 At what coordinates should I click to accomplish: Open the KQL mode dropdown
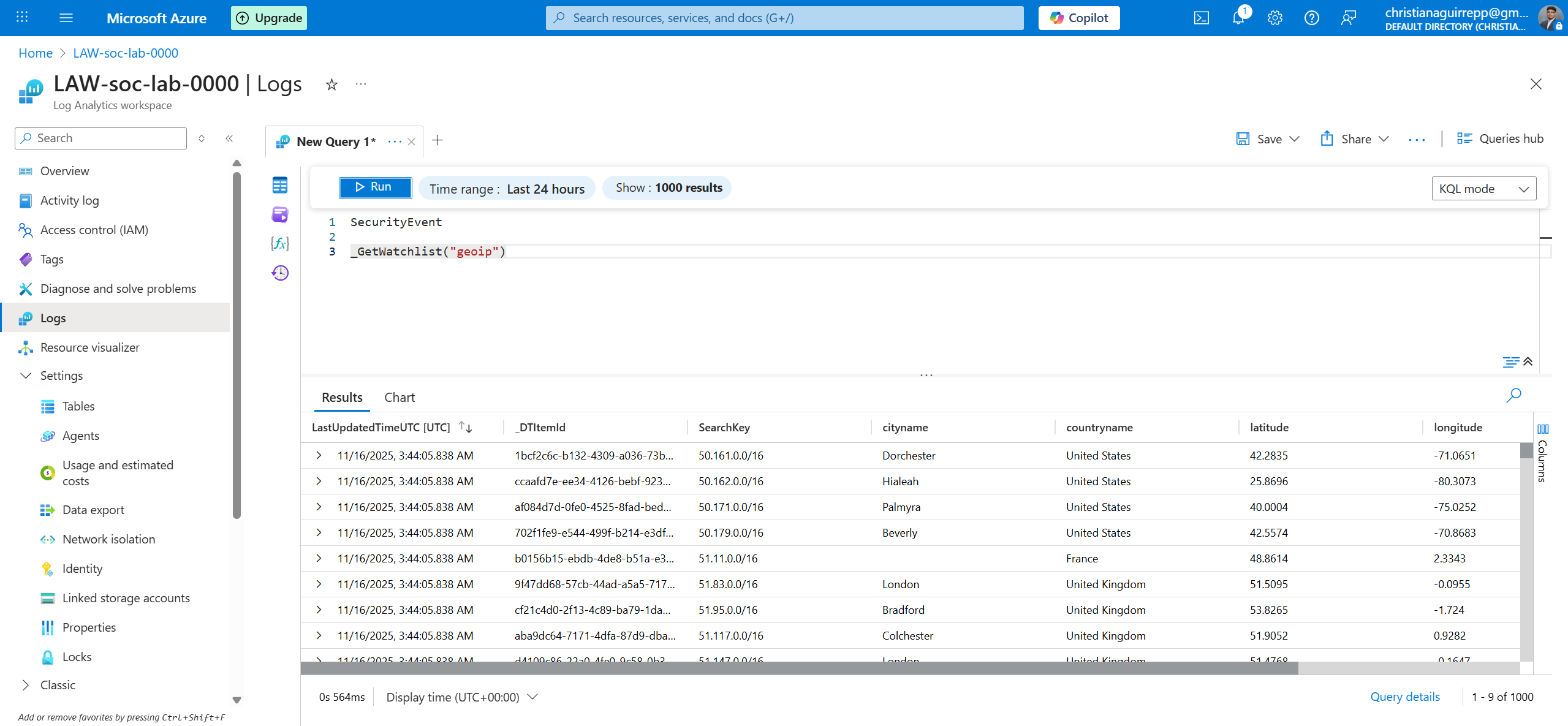tap(1483, 188)
